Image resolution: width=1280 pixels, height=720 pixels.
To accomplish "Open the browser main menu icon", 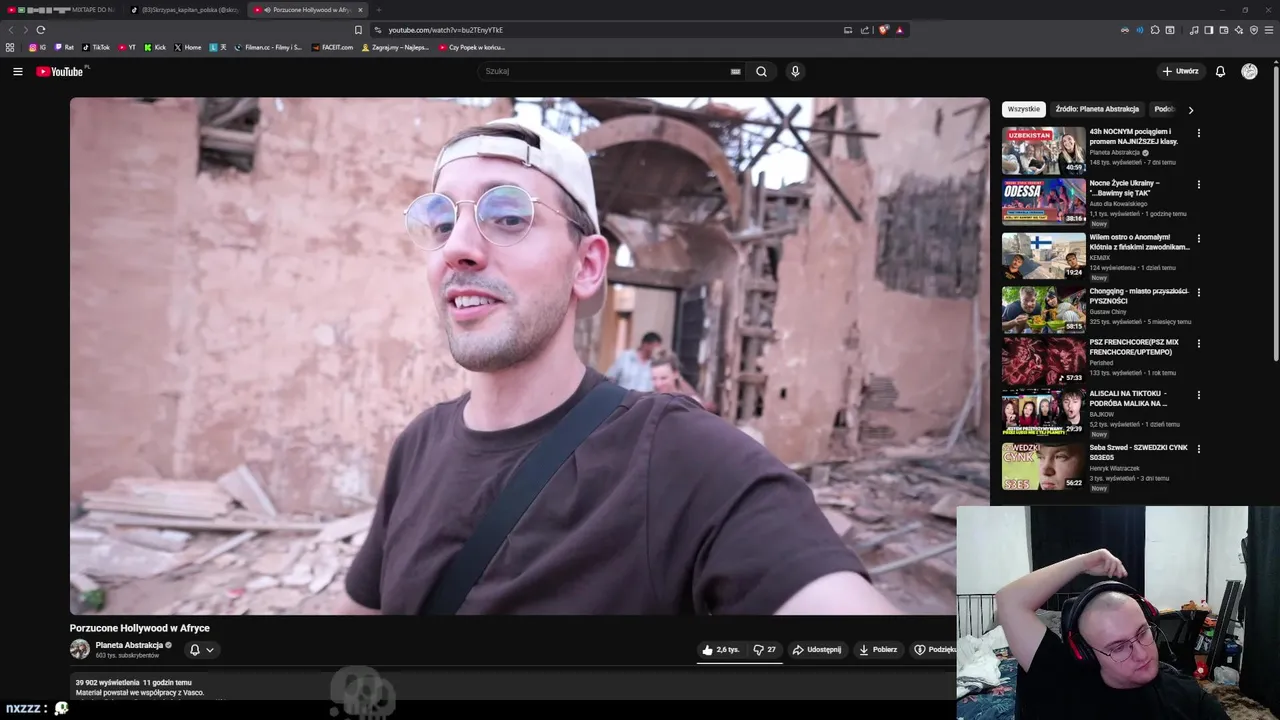I will point(1269,30).
